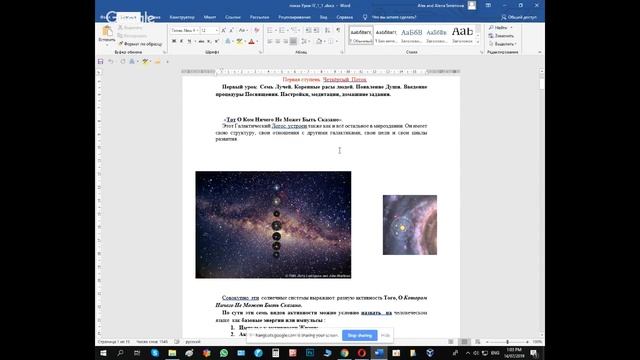This screenshot has width=640, height=360.
Task: Open Google Chrome from the taskbar
Action: [x=344, y=353]
